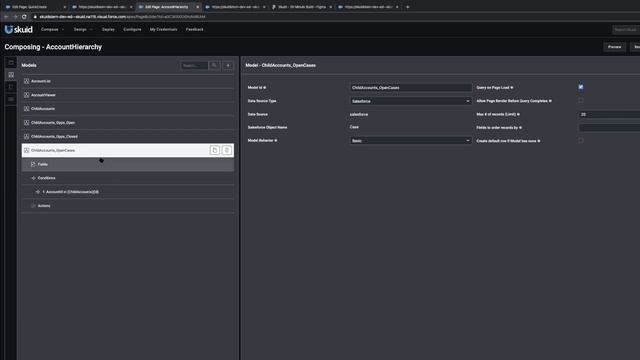This screenshot has height=360, width=640.
Task: Click the Salesforce Object Name value 'Case'
Action: click(x=354, y=127)
